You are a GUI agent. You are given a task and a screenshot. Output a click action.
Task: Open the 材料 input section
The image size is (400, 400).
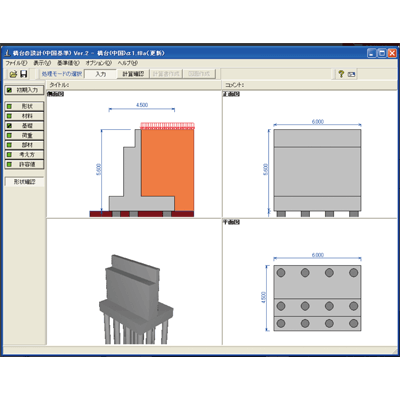(24, 116)
